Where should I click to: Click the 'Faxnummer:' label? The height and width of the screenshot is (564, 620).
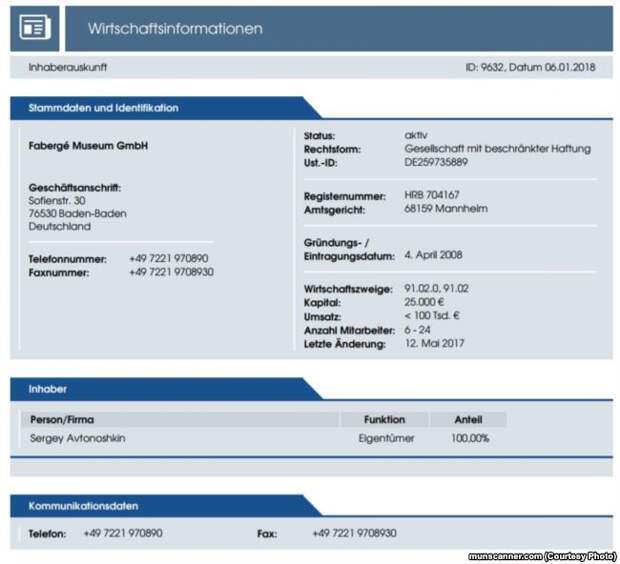(59, 273)
